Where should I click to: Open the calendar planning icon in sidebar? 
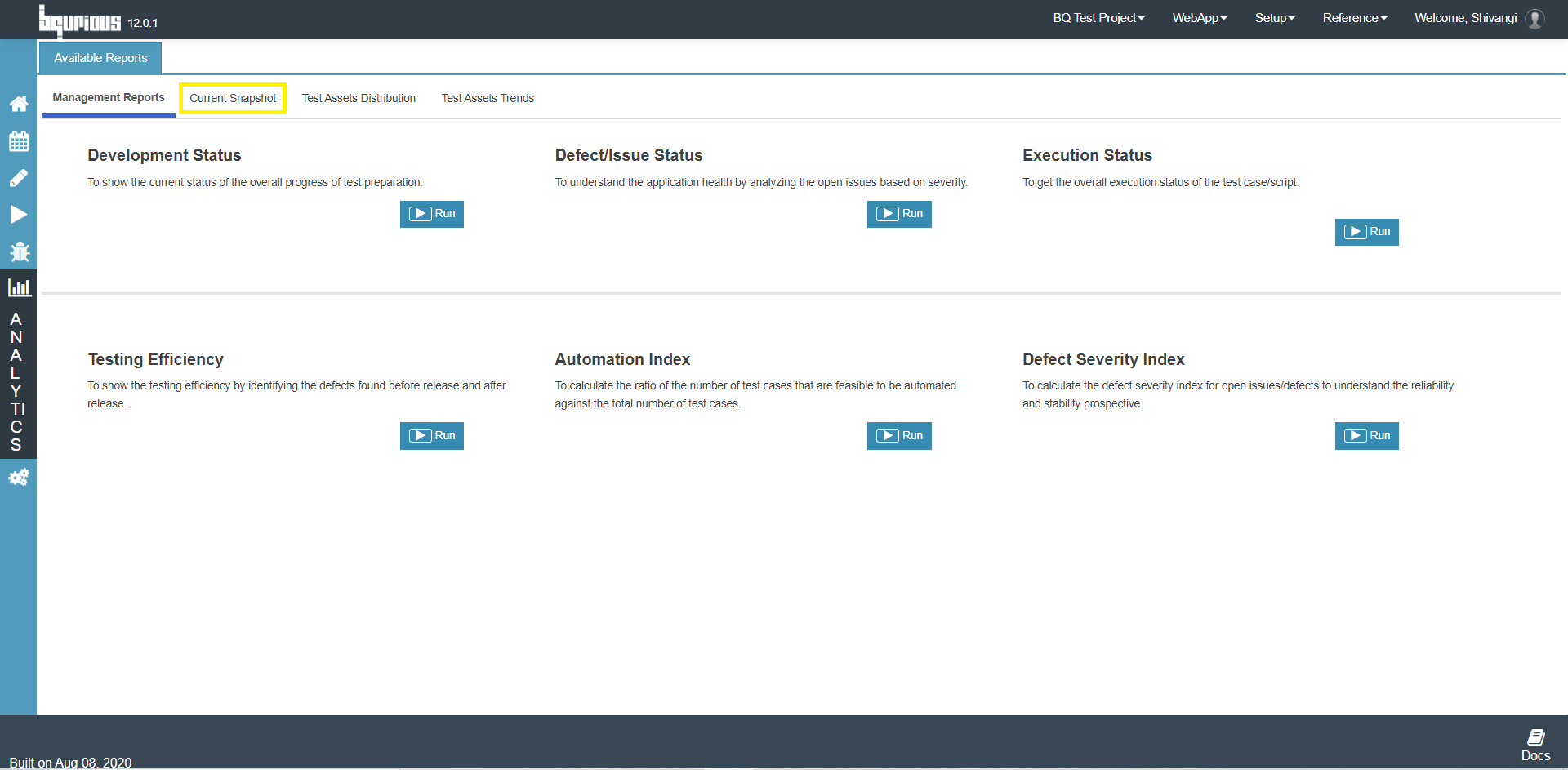19,140
